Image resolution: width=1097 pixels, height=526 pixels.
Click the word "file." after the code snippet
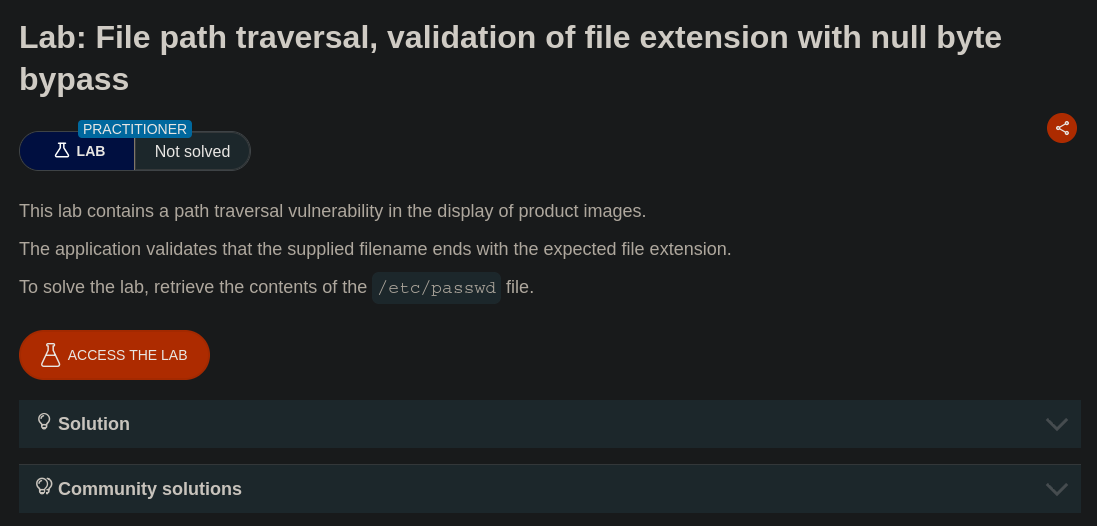click(520, 287)
